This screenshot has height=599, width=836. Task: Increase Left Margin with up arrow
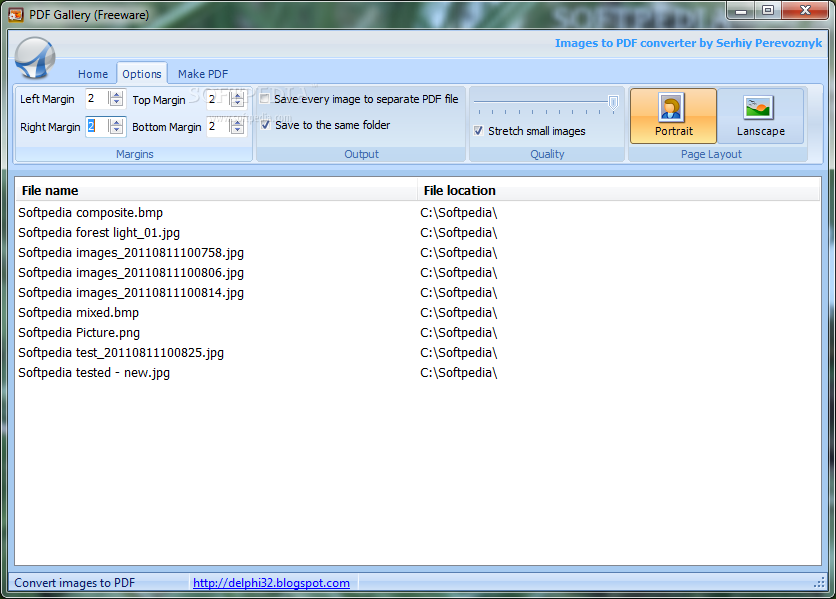116,94
